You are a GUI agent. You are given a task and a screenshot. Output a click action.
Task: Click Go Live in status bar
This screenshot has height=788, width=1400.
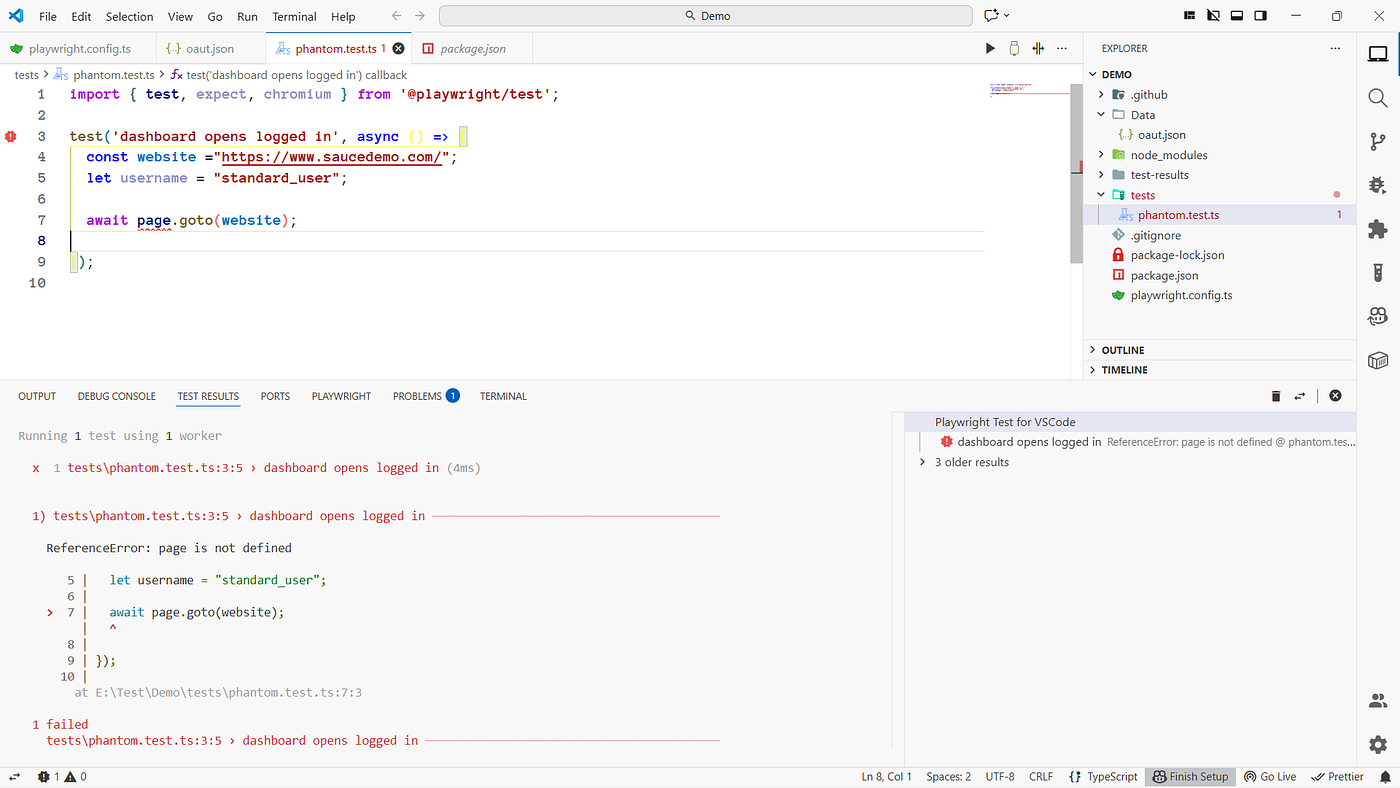[1270, 777]
